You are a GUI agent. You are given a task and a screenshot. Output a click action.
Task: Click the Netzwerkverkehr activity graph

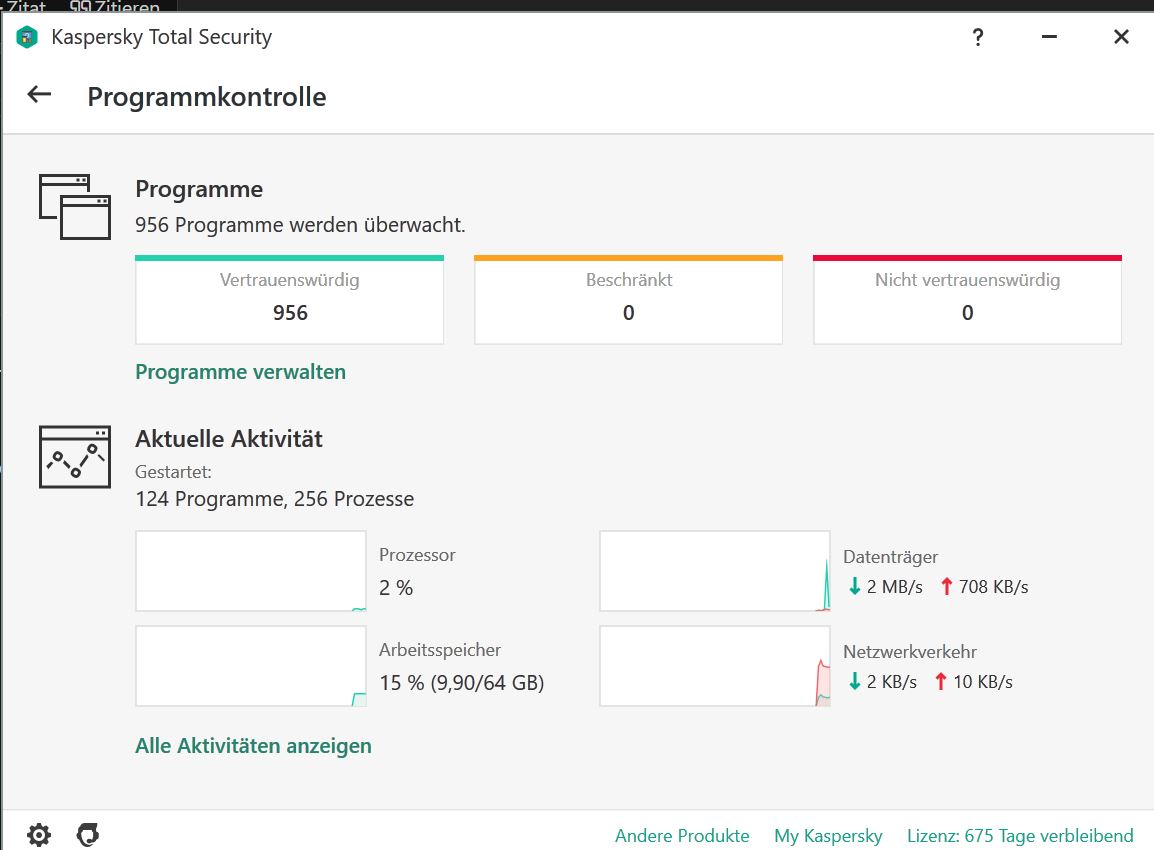tap(715, 666)
